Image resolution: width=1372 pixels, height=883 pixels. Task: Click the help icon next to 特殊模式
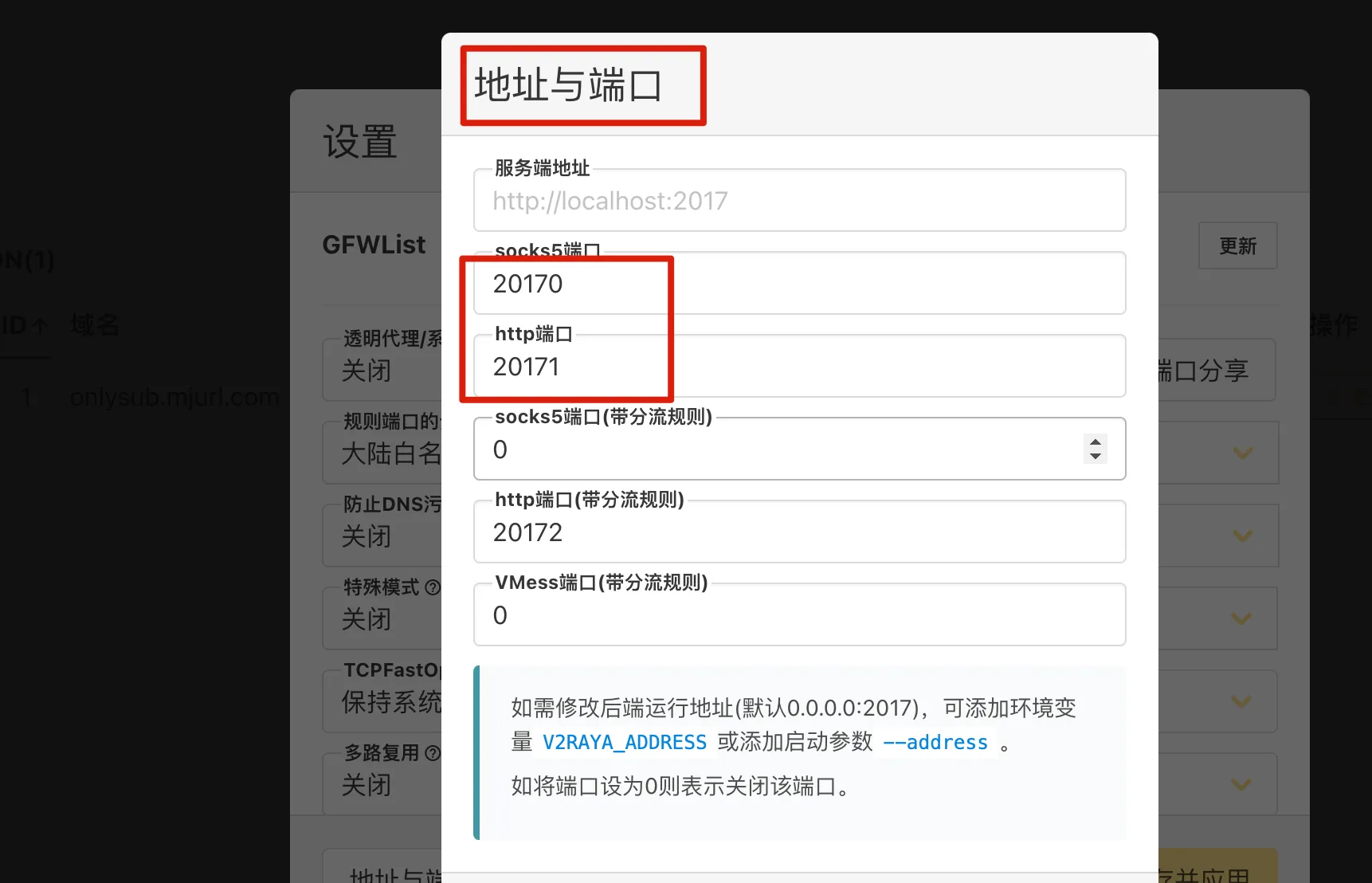click(x=433, y=587)
